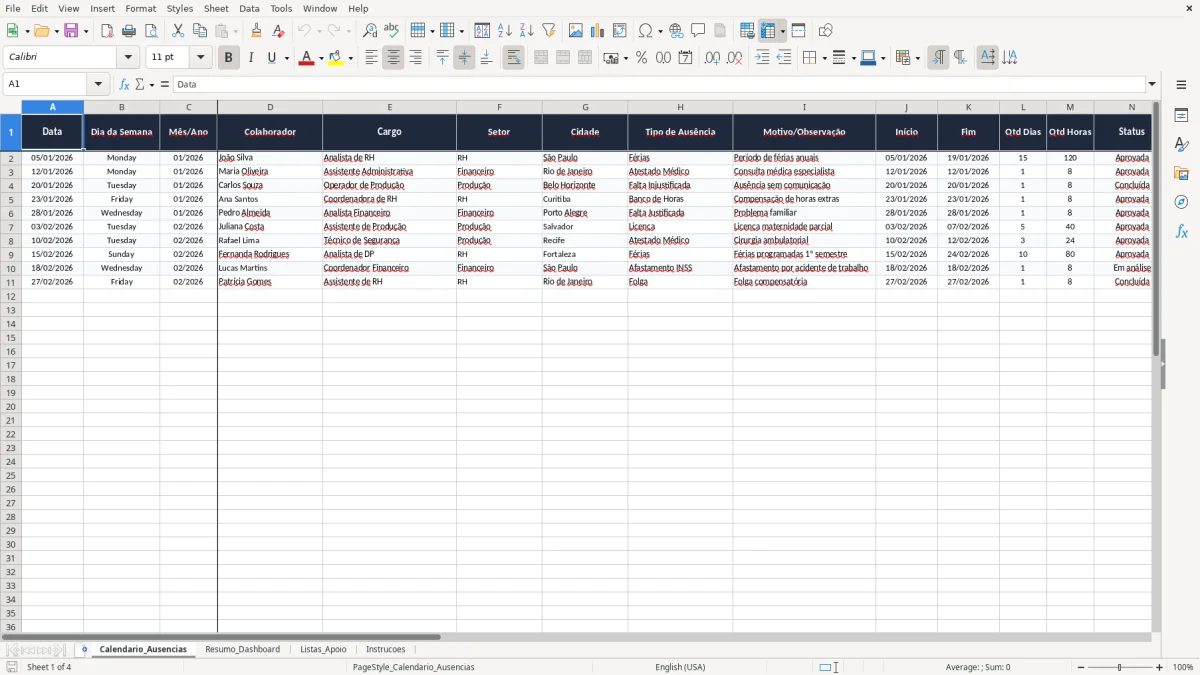1200x675 pixels.
Task: Click the Print icon
Action: click(129, 31)
